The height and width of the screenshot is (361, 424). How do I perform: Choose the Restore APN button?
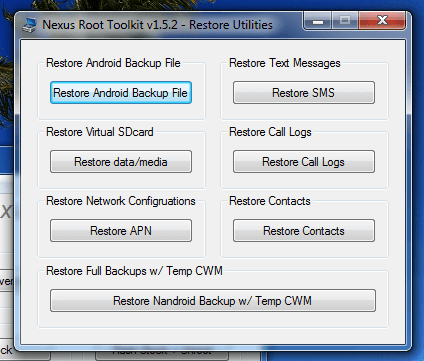point(121,231)
